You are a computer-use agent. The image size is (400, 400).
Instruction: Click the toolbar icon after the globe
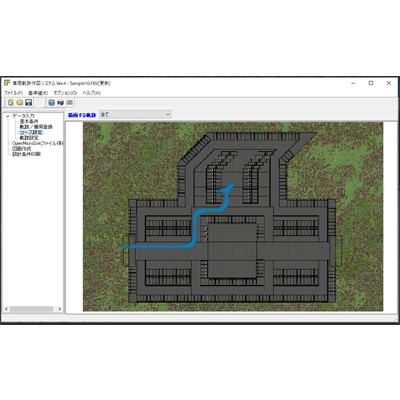pos(60,103)
